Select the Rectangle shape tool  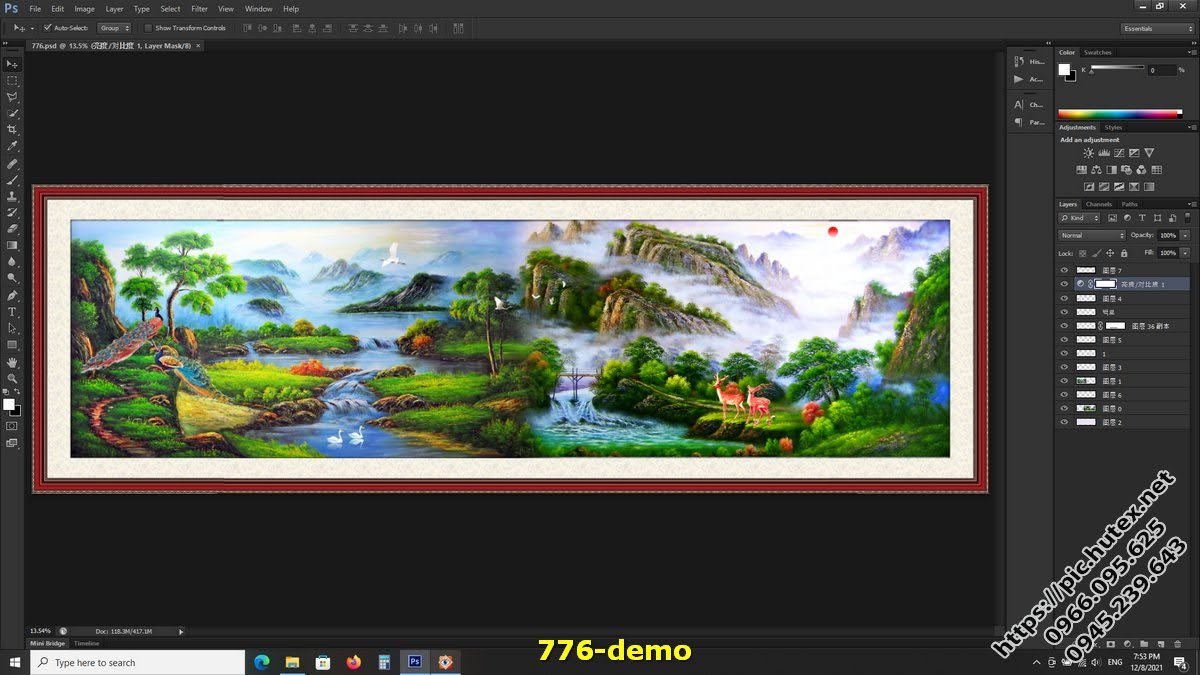[x=12, y=345]
